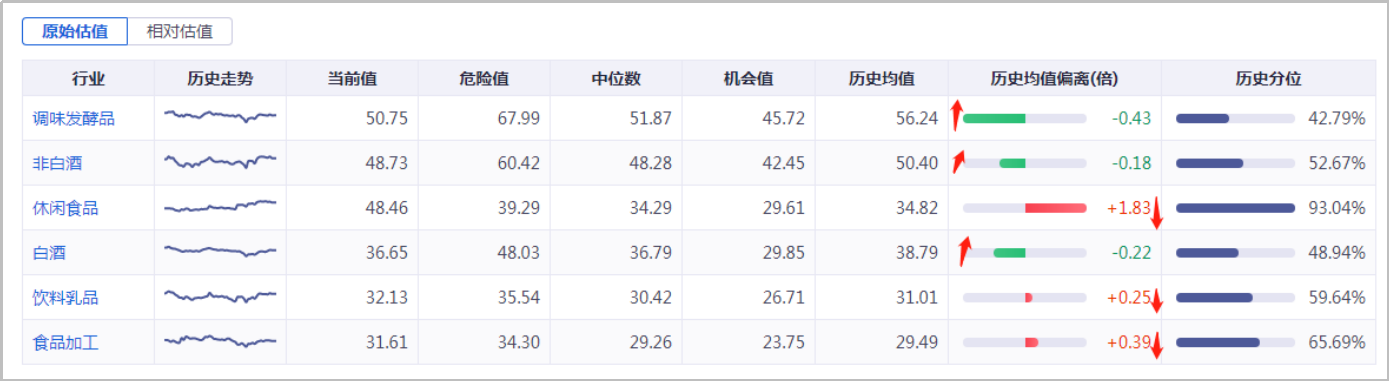Click the 食品加工 history trend sparkline
The width and height of the screenshot is (1389, 381).
(220, 341)
